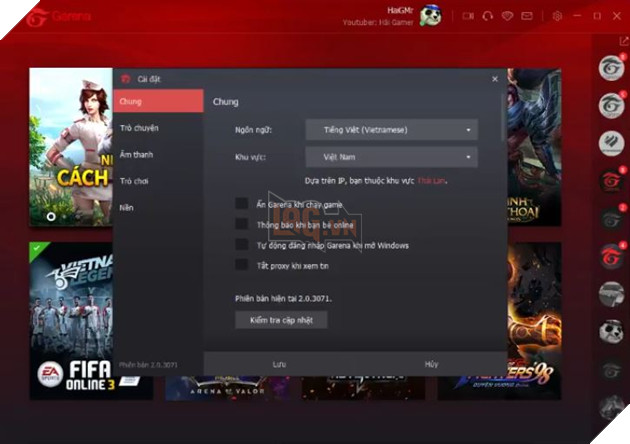The height and width of the screenshot is (444, 630).
Task: Switch to the Trò chơi tab
Action: tap(158, 181)
